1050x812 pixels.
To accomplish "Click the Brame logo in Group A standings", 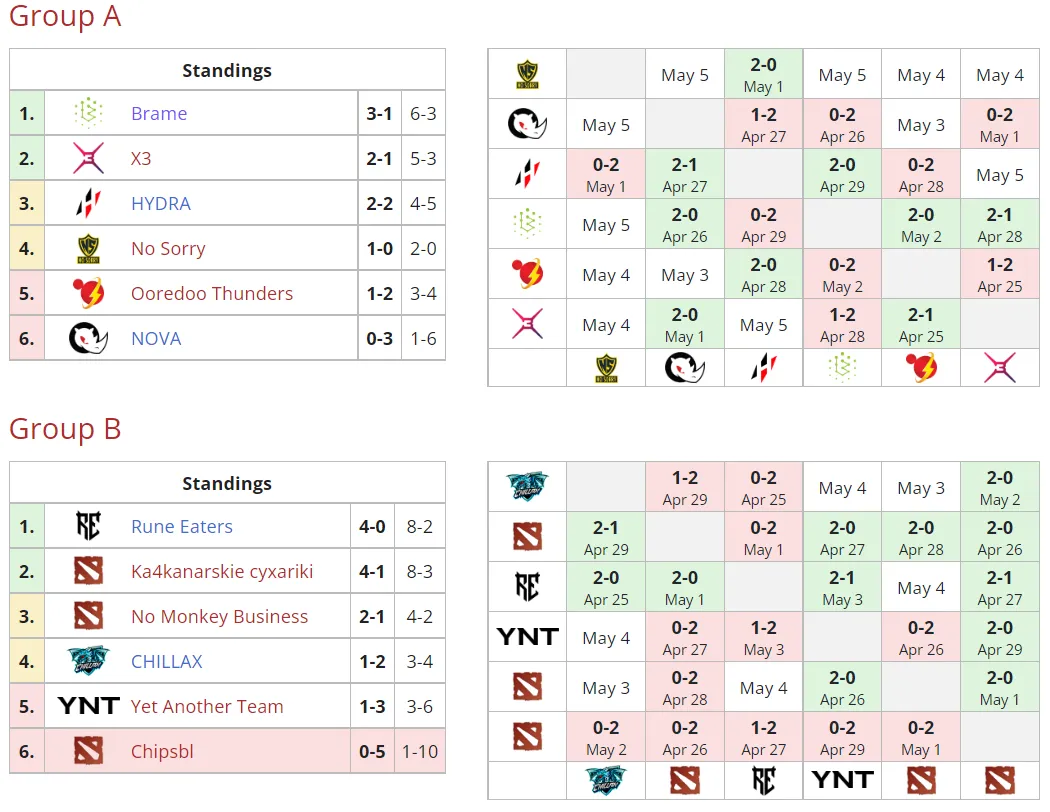I will (88, 113).
